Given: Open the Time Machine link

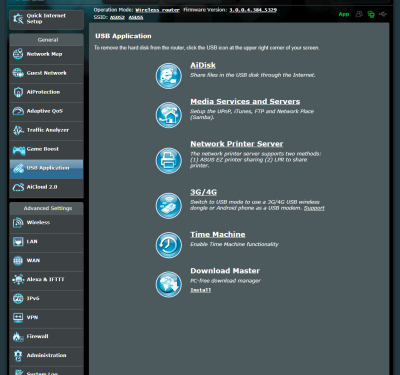Looking at the screenshot, I should click(218, 235).
